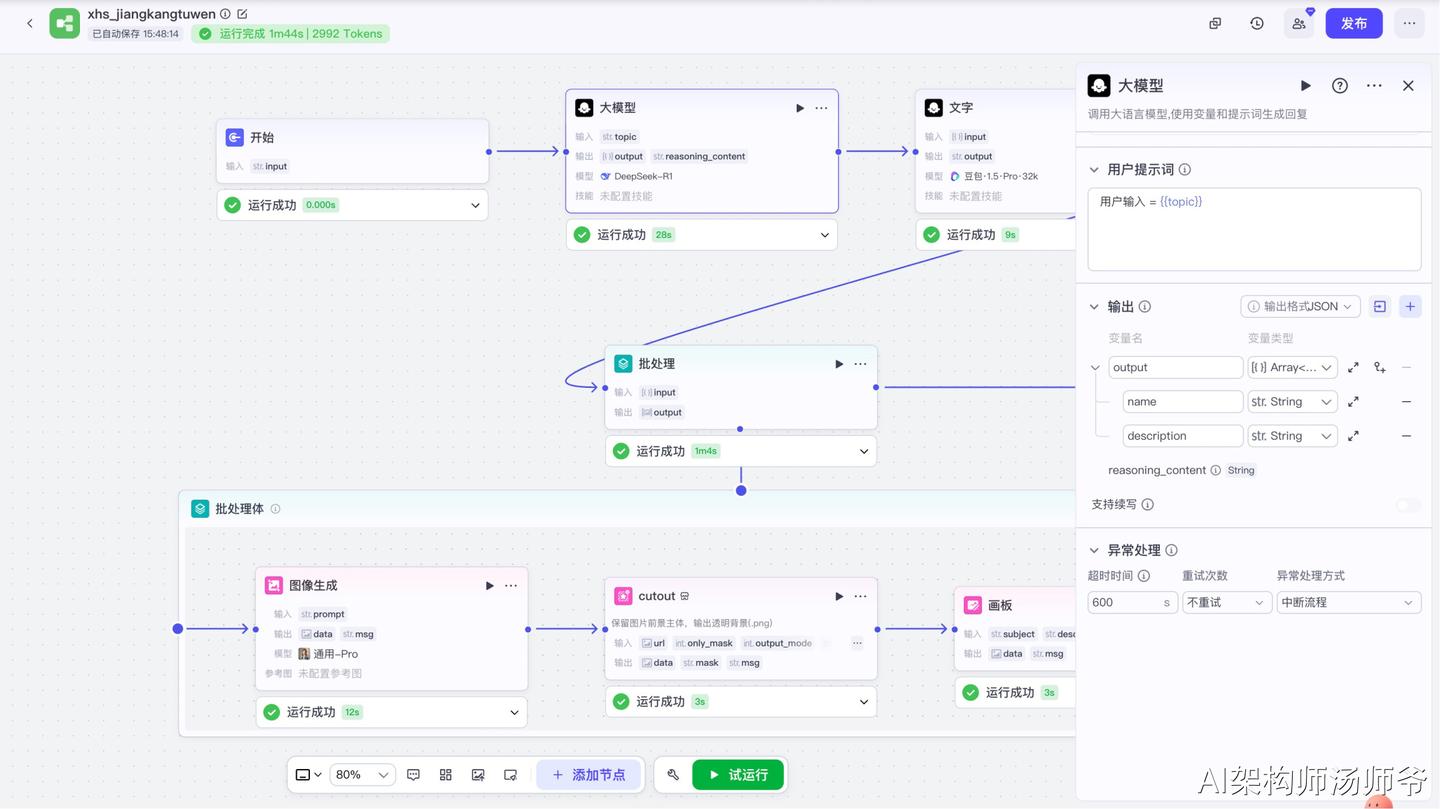Click the debug wrench icon in toolbar

click(x=673, y=775)
